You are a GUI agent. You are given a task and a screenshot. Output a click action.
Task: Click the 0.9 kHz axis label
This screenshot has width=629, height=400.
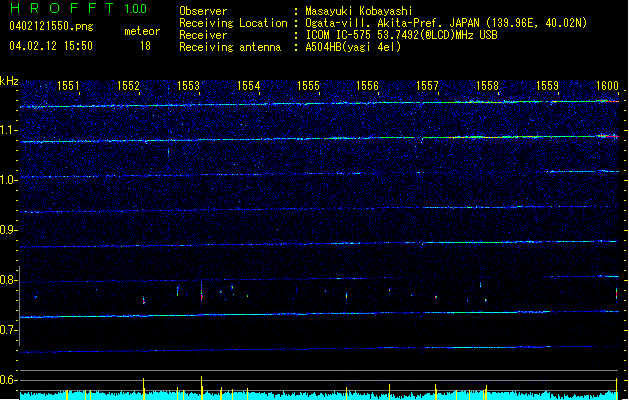(8, 230)
